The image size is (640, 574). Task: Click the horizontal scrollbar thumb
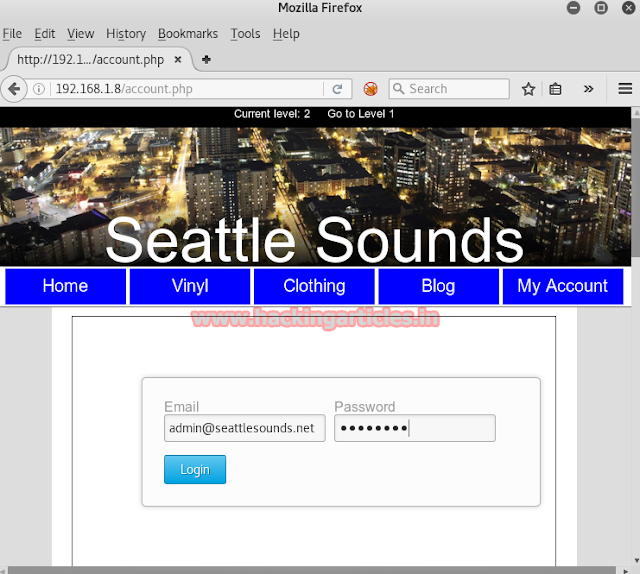(x=312, y=570)
